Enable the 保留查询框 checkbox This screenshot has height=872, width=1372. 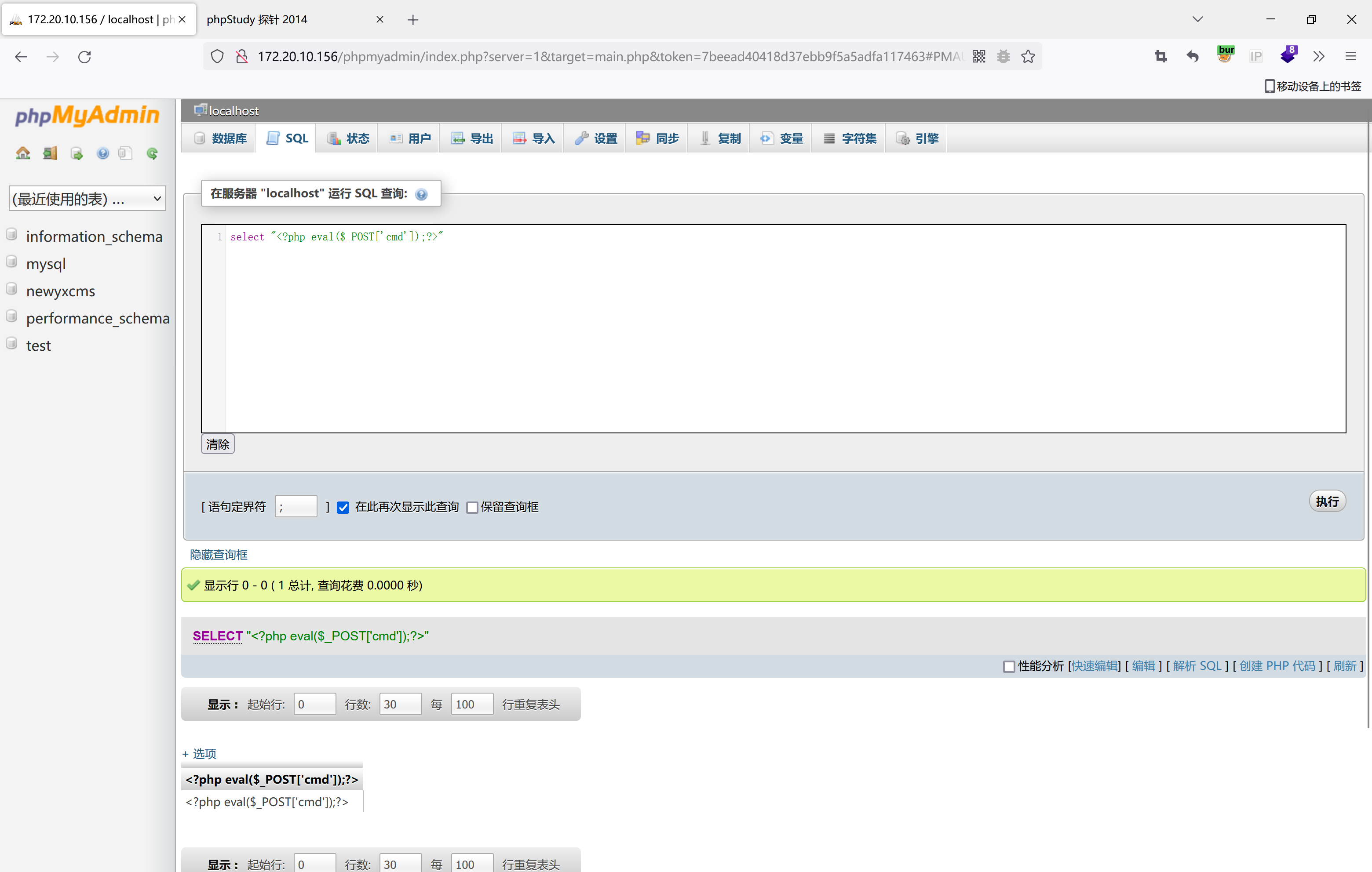472,507
